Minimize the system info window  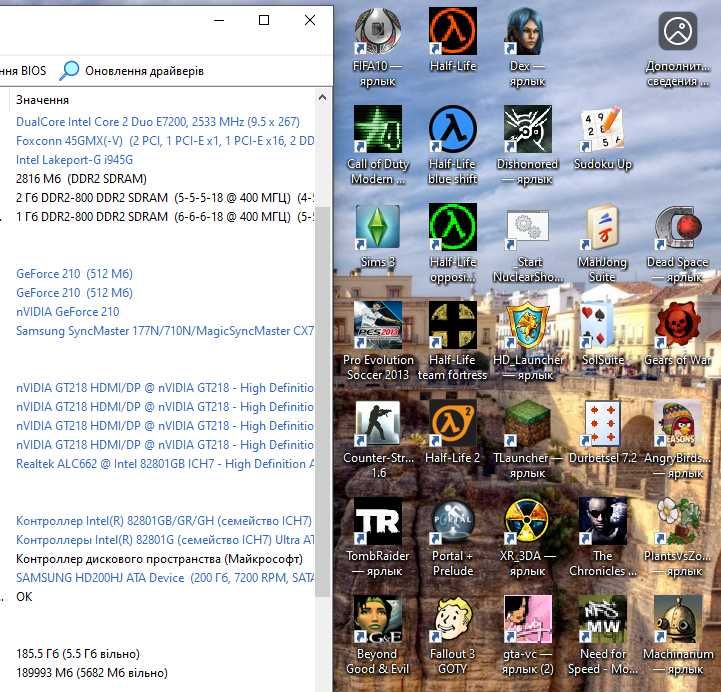(x=219, y=20)
